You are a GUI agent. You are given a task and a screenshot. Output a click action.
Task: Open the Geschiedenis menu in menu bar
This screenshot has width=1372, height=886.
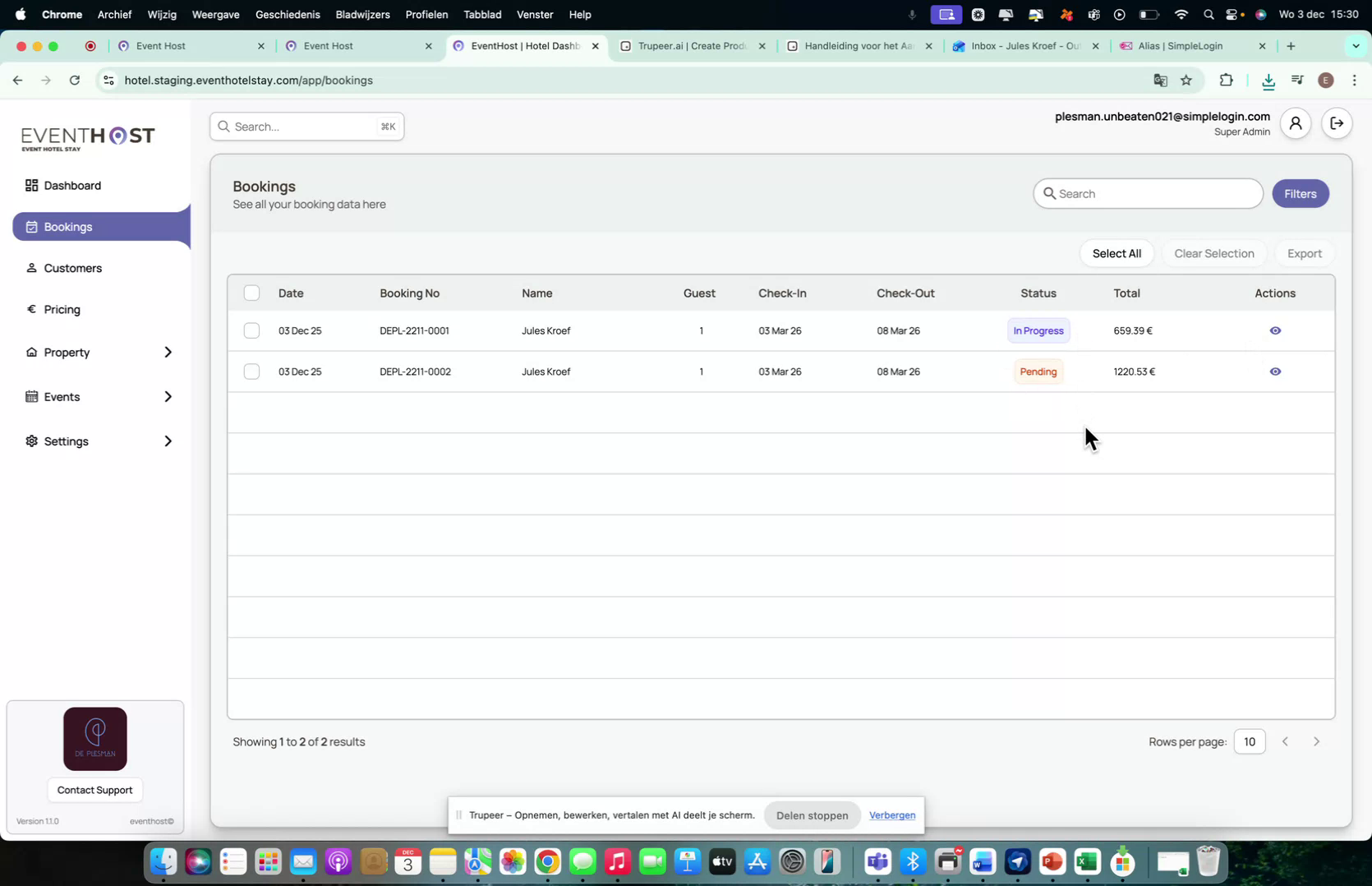pos(288,14)
